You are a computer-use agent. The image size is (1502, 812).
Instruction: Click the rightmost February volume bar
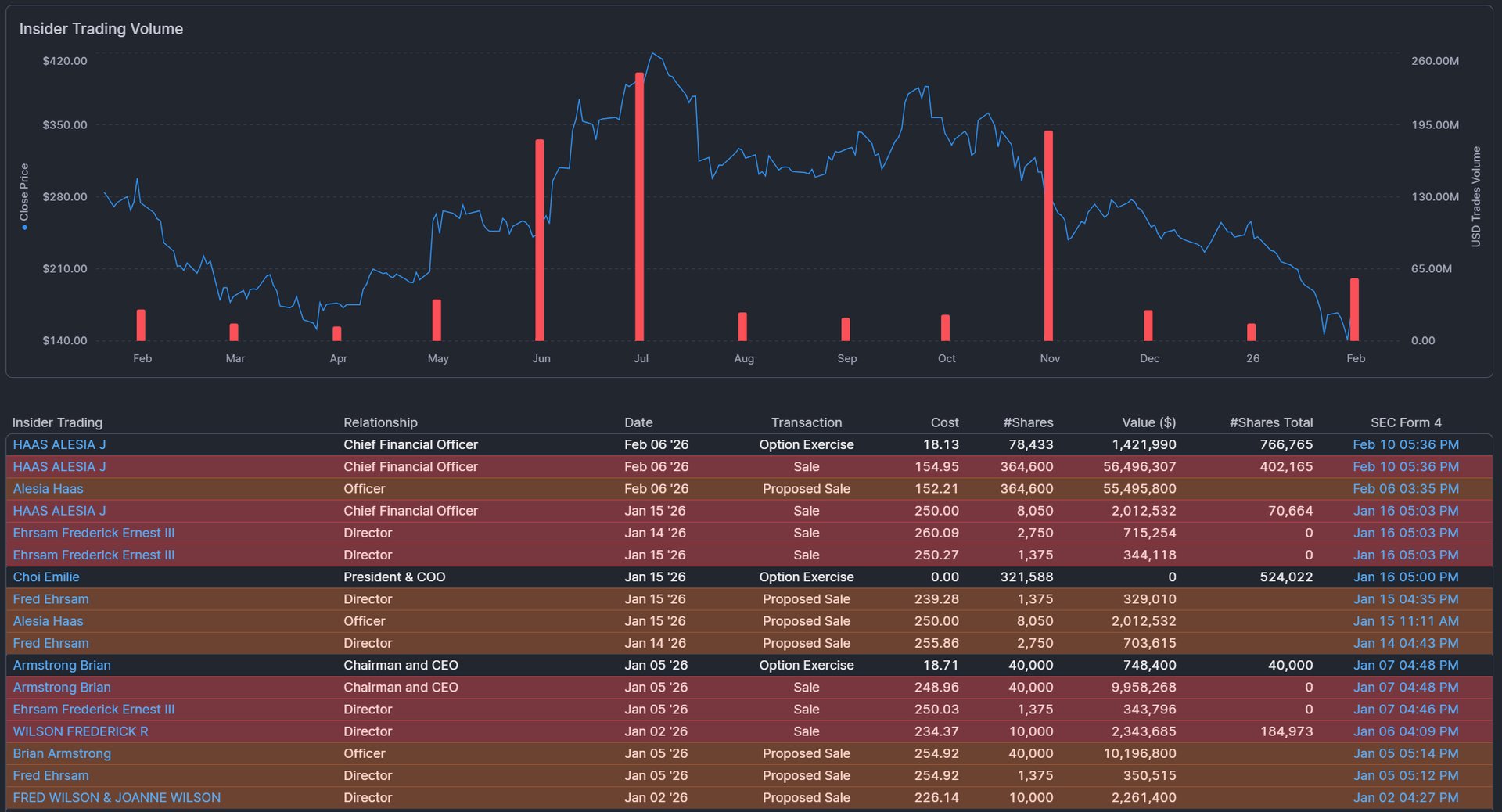pos(1354,310)
